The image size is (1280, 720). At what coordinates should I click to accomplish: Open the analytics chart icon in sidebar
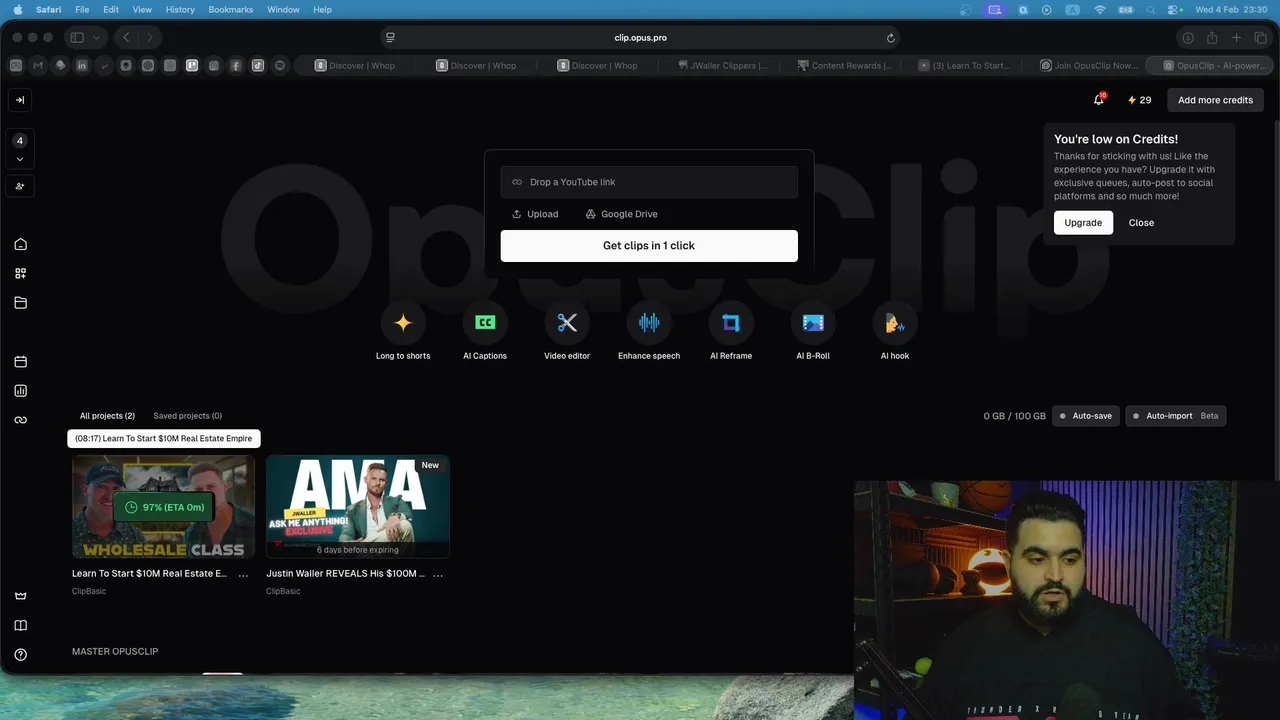20,391
